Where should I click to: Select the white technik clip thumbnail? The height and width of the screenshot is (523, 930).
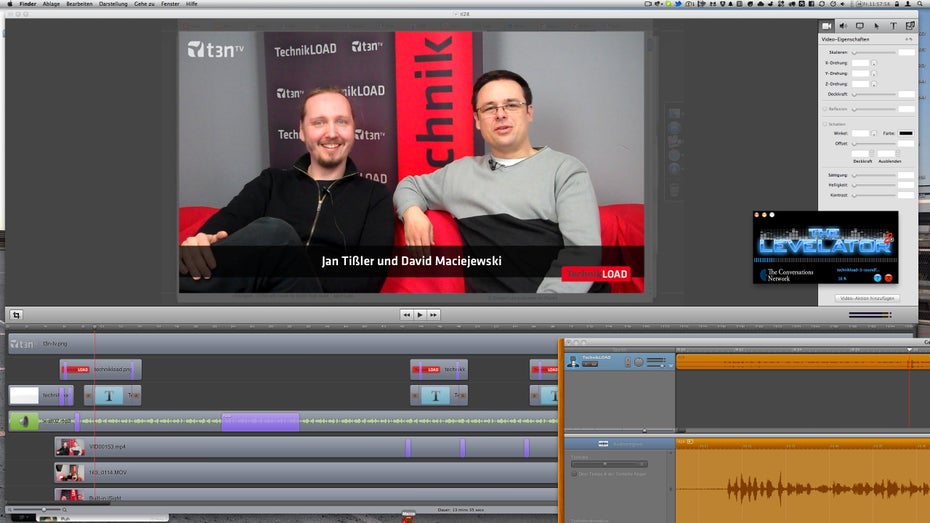pos(24,396)
